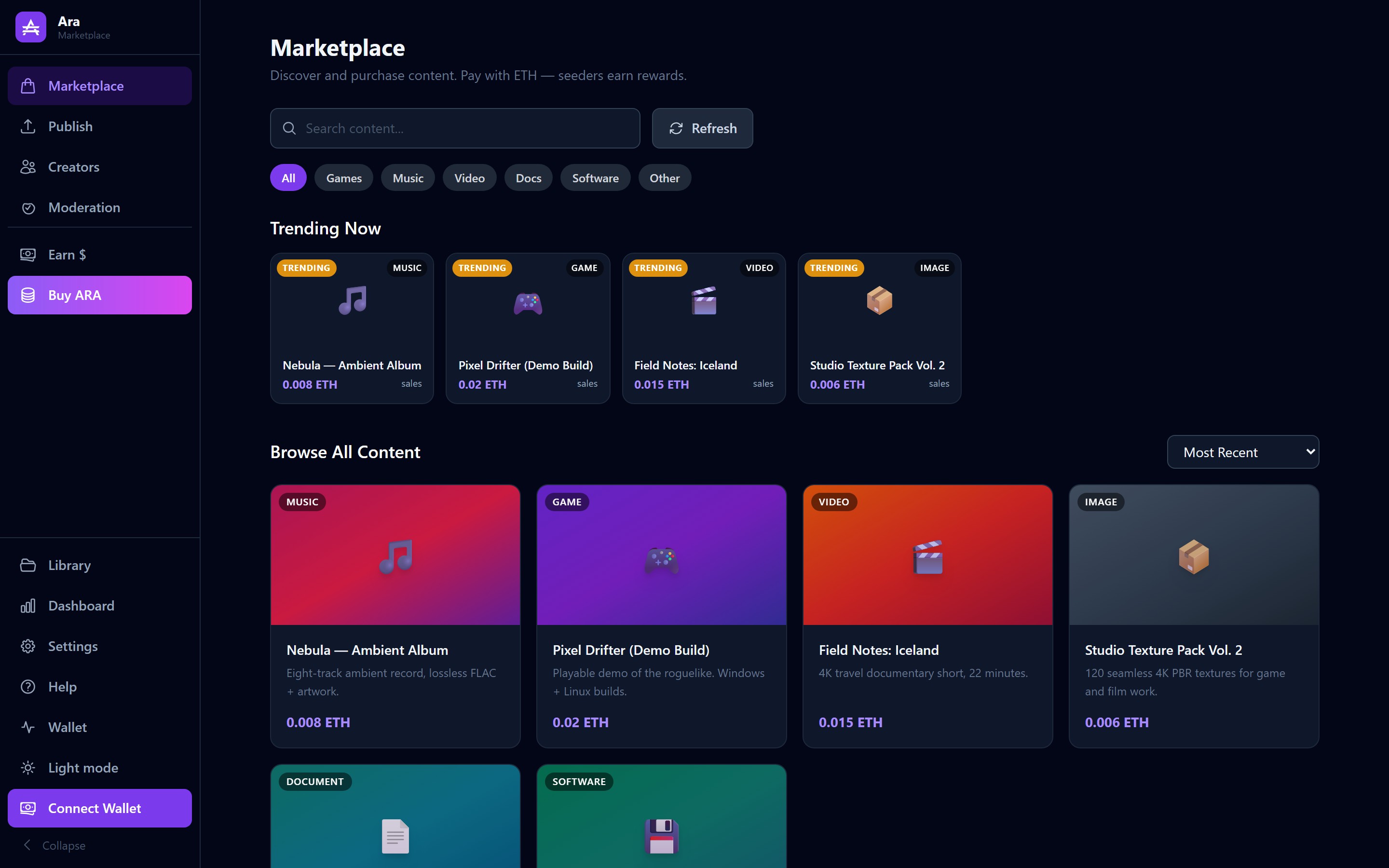Open Pixel Drifter (Demo Build) browse thumbnail
This screenshot has width=1389, height=868.
[662, 555]
